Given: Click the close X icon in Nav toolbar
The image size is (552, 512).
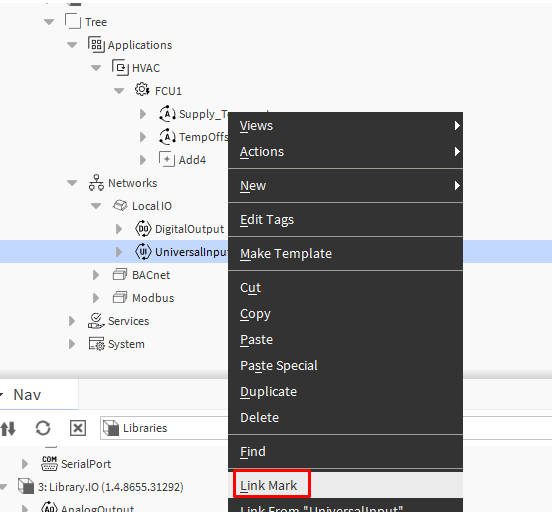Looking at the screenshot, I should (x=77, y=428).
